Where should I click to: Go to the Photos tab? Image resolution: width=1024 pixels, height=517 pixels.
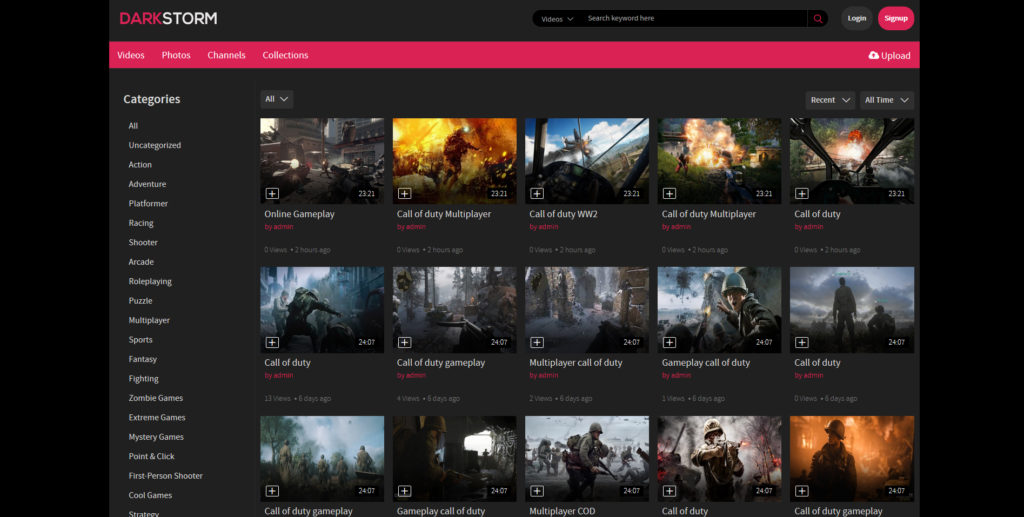(x=176, y=55)
